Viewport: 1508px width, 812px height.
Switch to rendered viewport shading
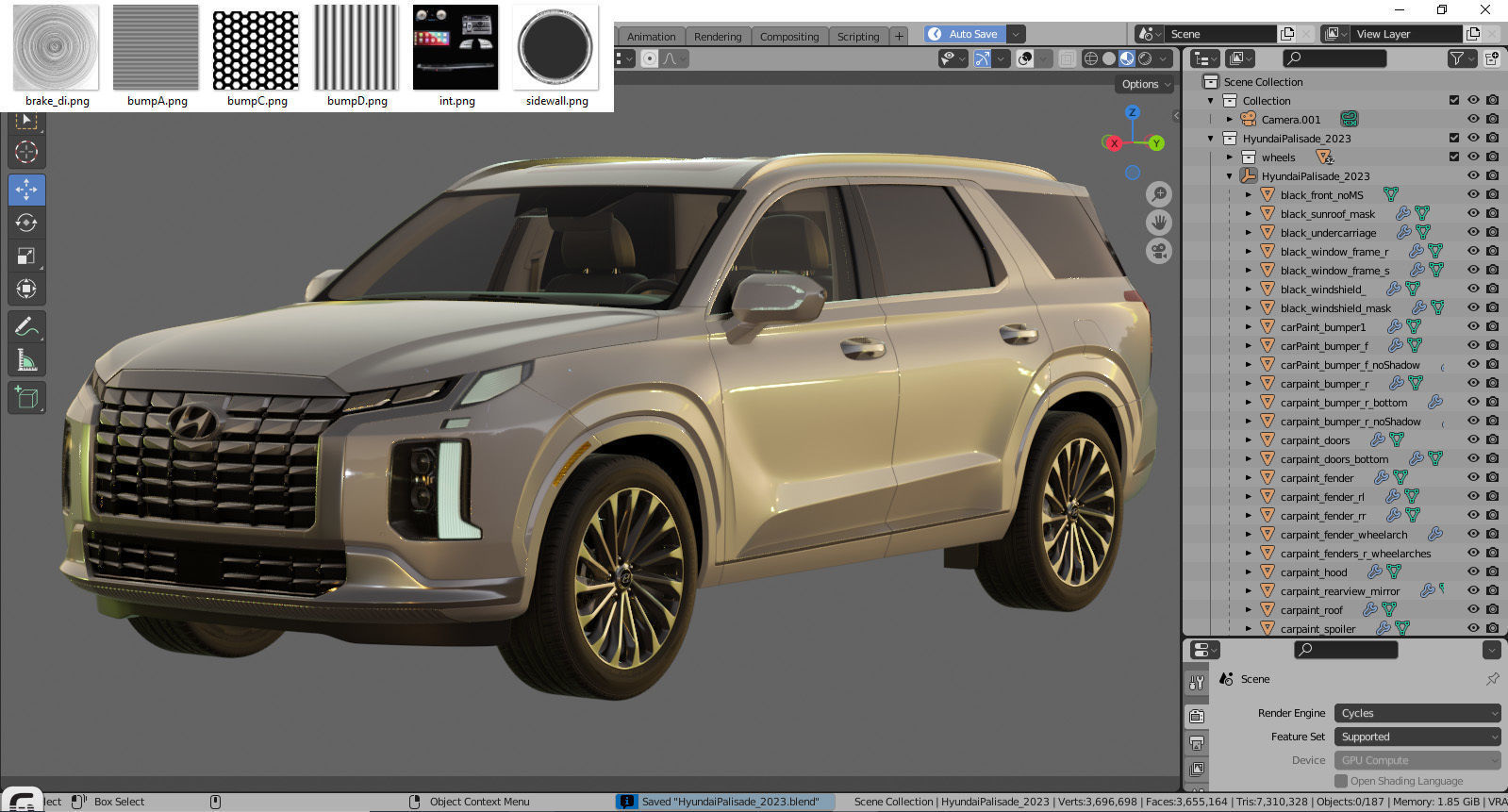coord(1145,58)
